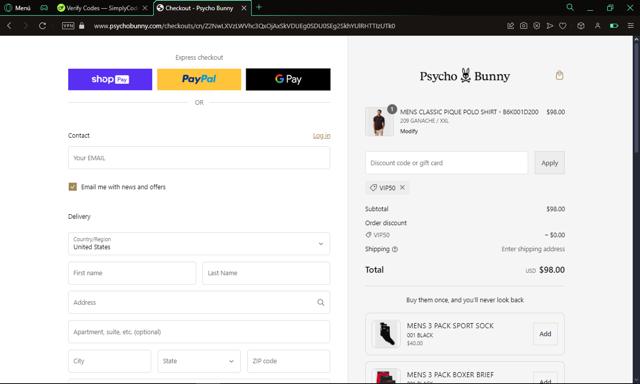Go forward to next page
640x384 pixels.
click(x=25, y=26)
